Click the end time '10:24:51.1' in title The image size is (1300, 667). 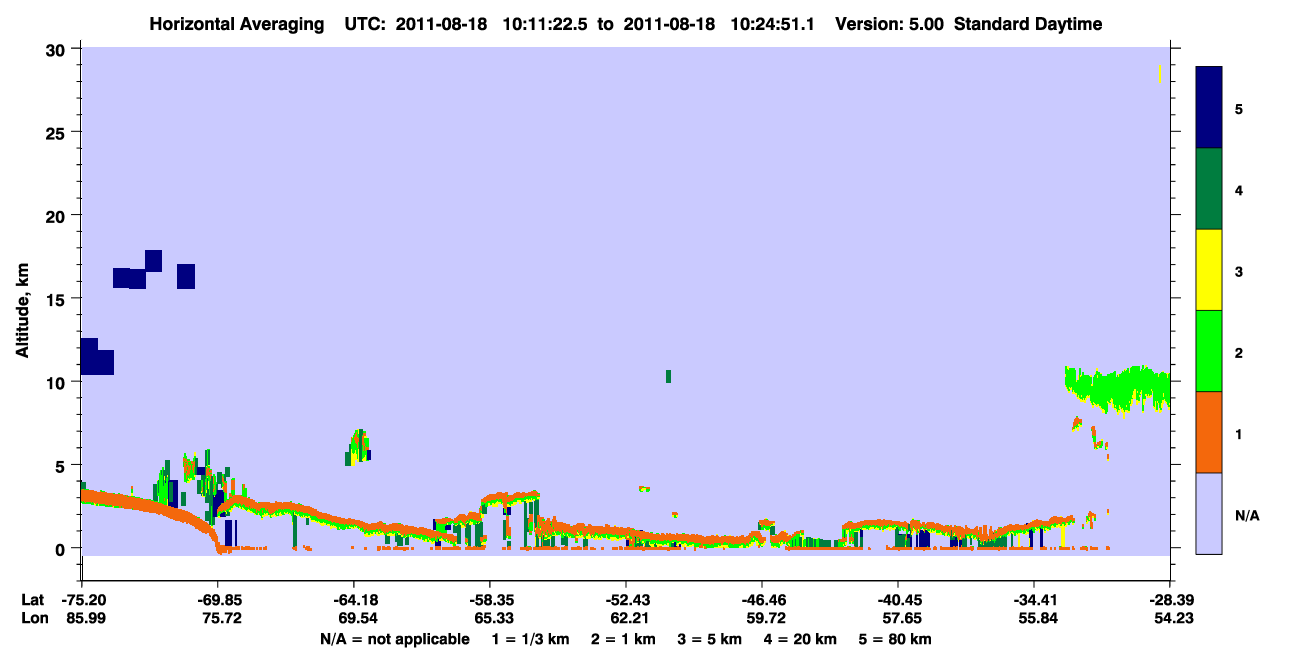773,24
